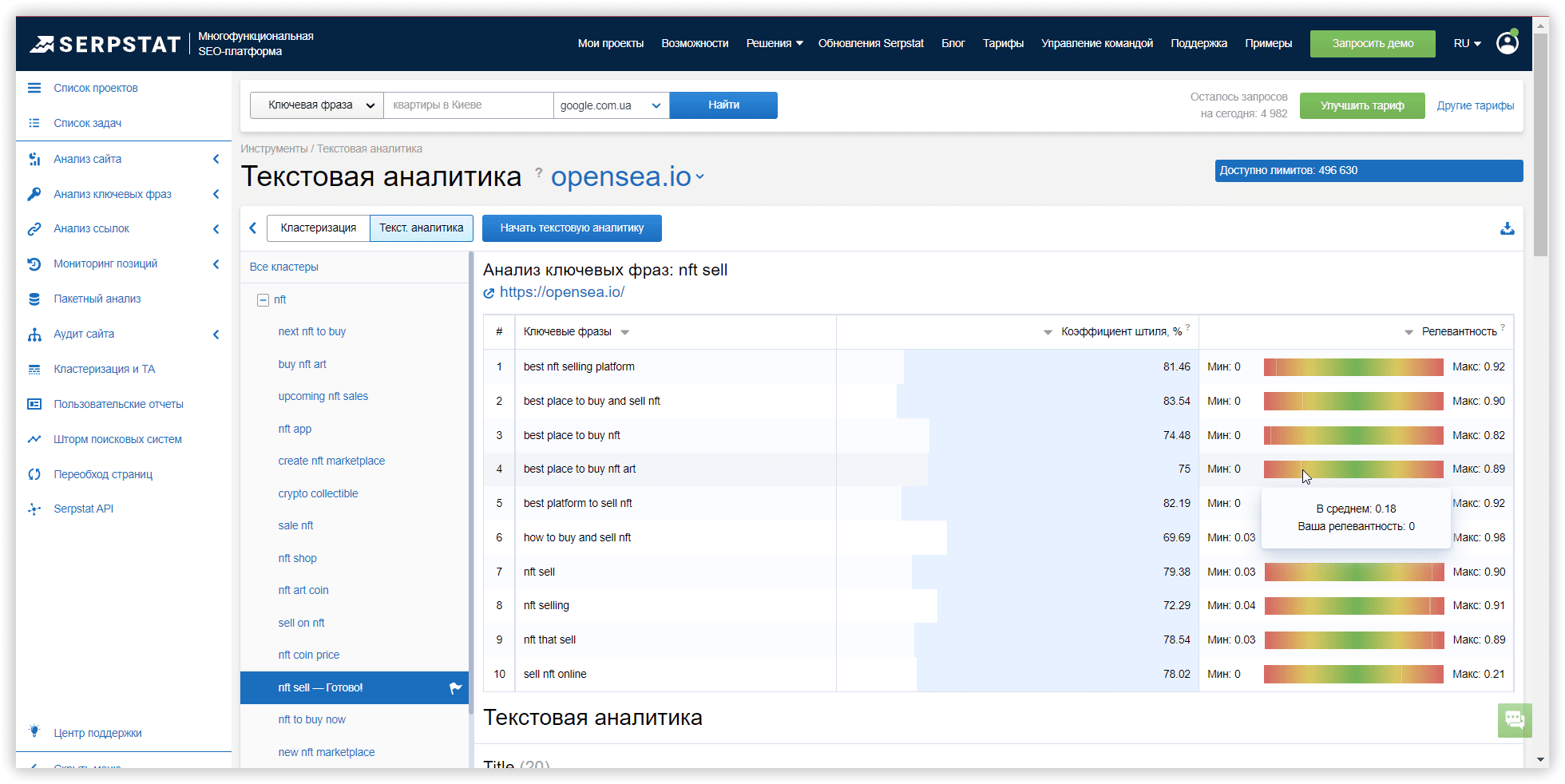Screen dimensions: 1565x784
Task: Click the Шторм поисковых систем chart icon
Action: (x=34, y=439)
